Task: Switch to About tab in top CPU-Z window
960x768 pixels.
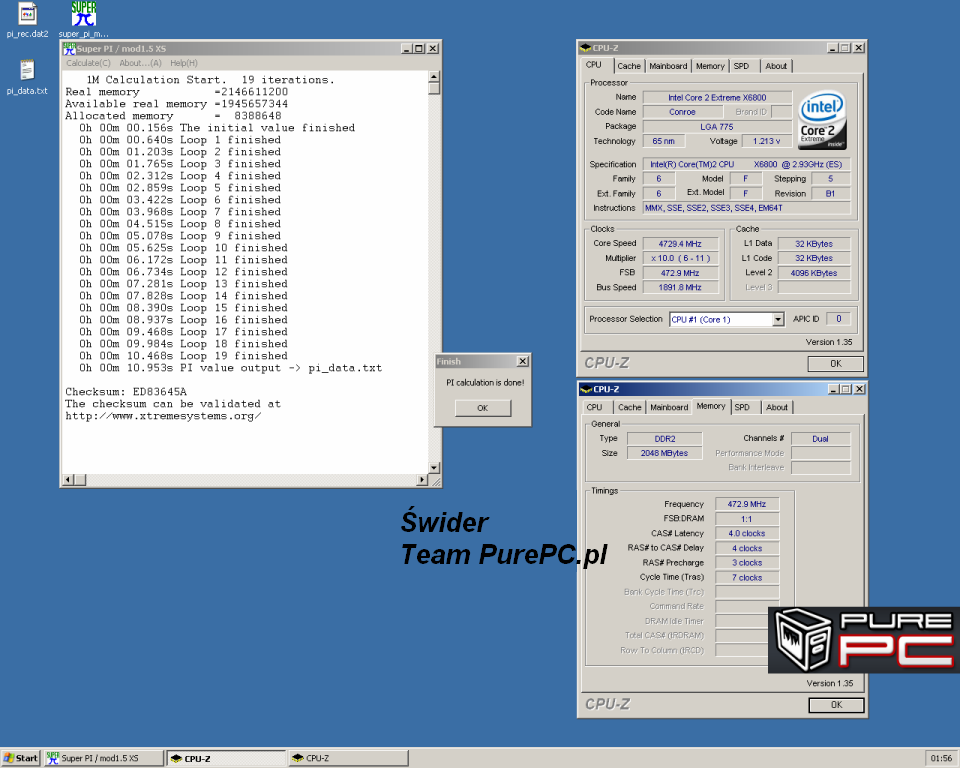Action: [776, 66]
